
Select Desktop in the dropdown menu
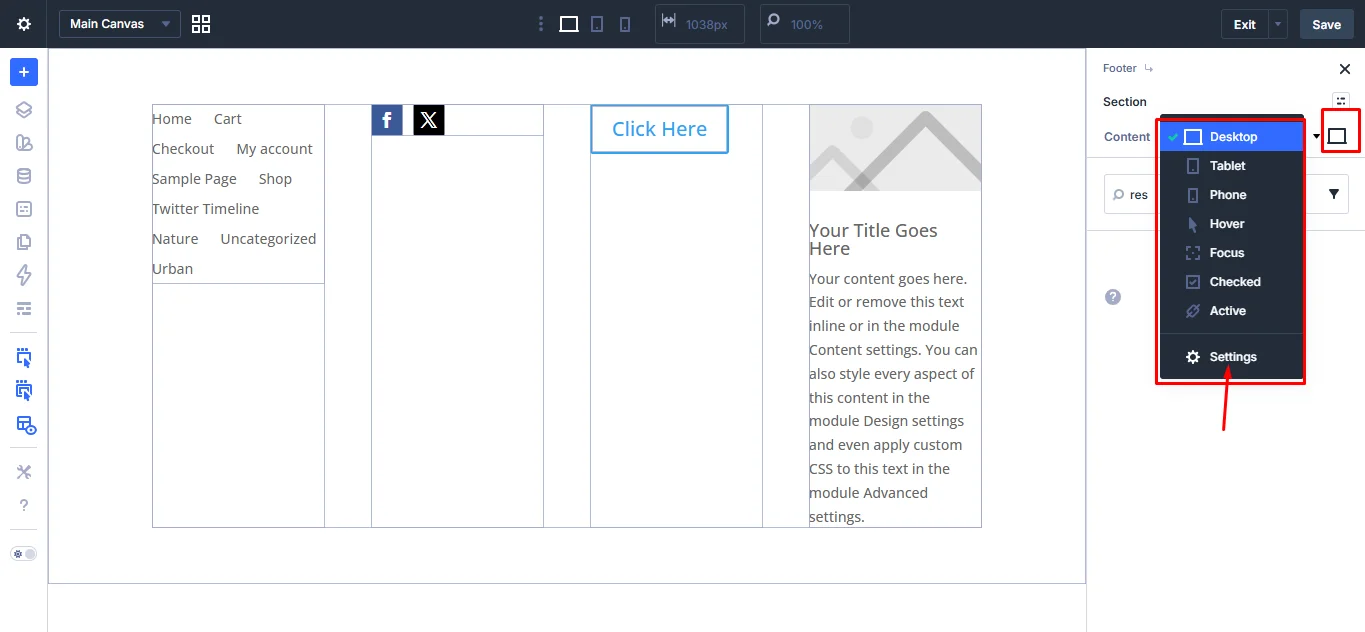coord(1231,137)
